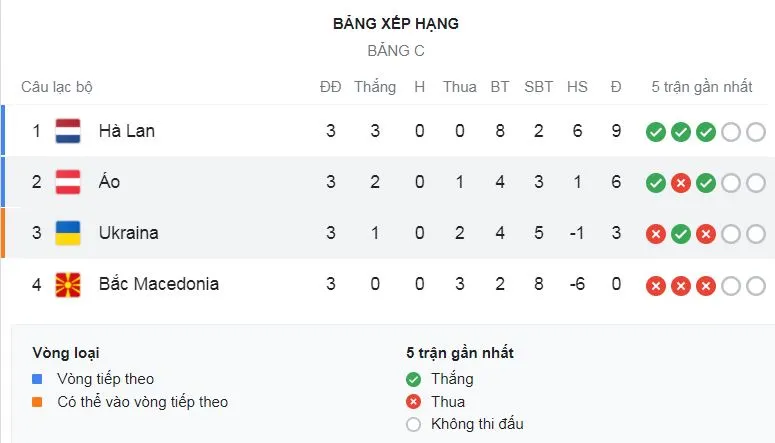This screenshot has height=443, width=775.
Task: Click the green Thắng legend icon
Action: point(414,379)
